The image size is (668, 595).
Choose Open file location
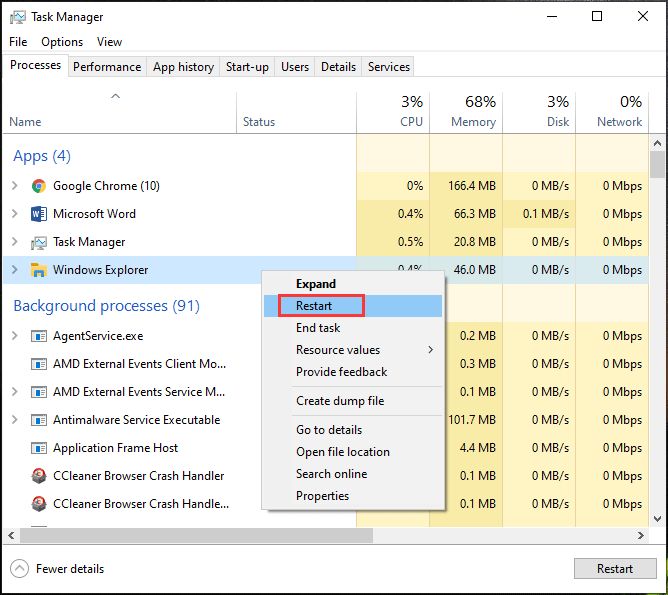point(353,452)
